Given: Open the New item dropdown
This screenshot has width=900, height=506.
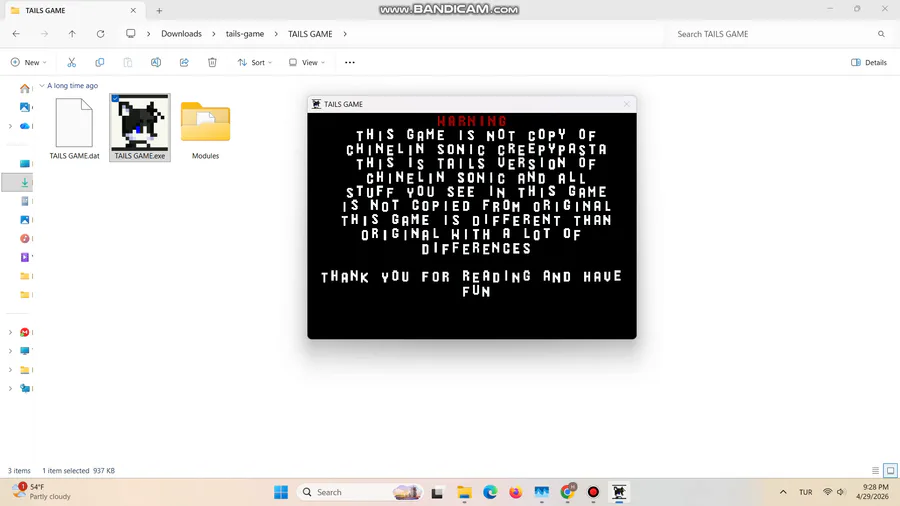Looking at the screenshot, I should point(29,63).
